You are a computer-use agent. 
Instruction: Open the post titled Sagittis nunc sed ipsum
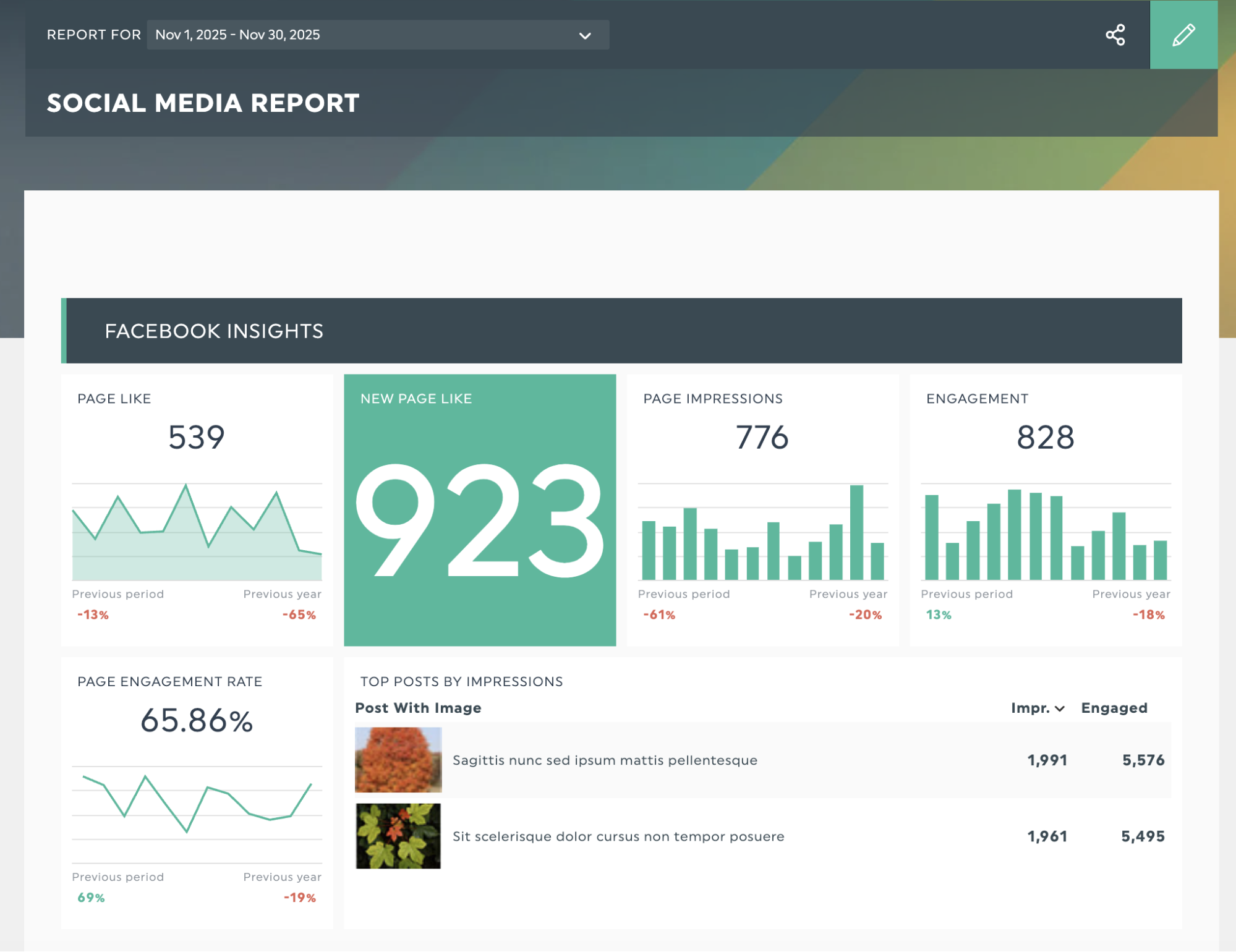[605, 760]
